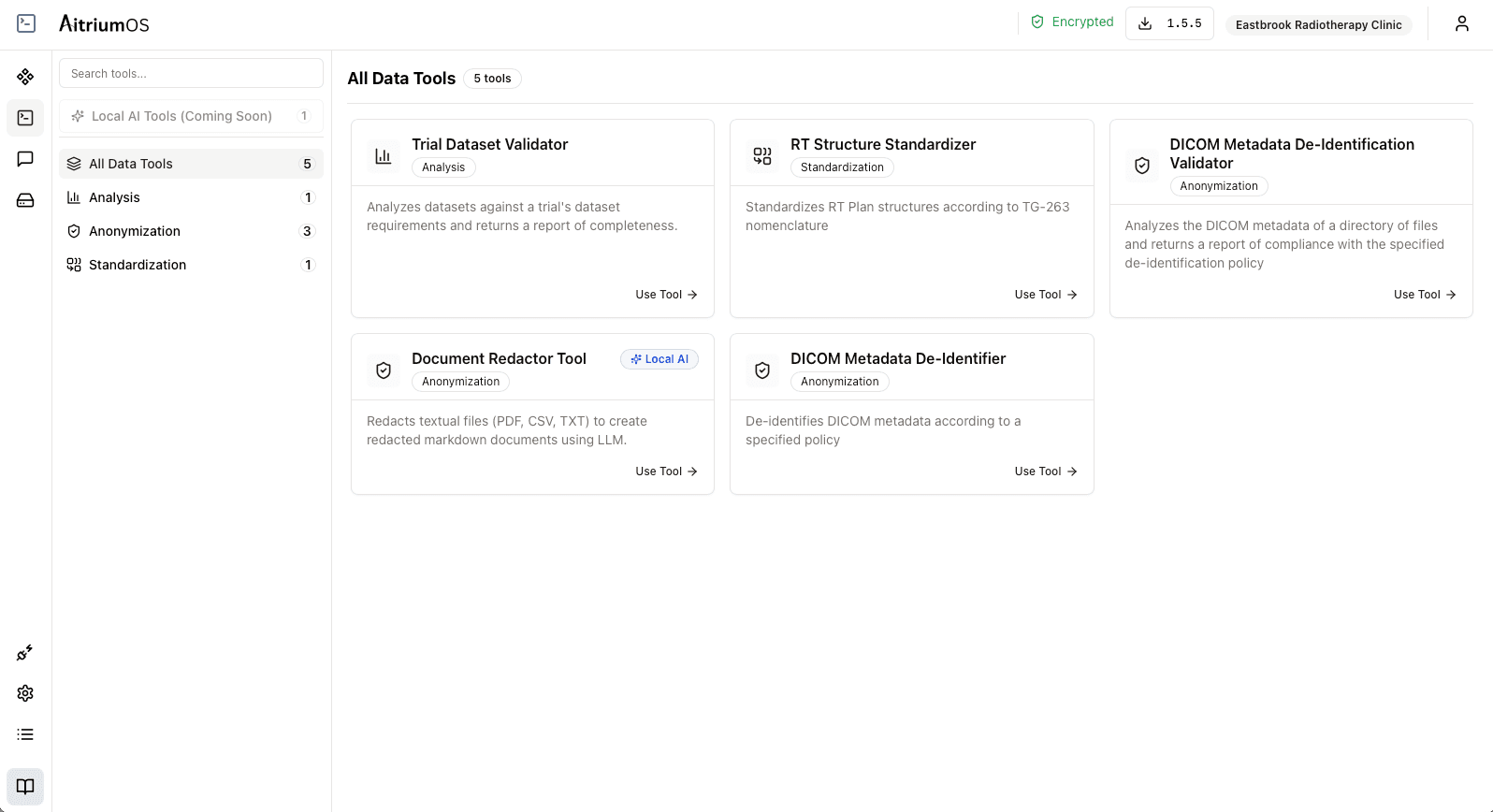Click the RT Structure Standardizer title

click(x=883, y=144)
